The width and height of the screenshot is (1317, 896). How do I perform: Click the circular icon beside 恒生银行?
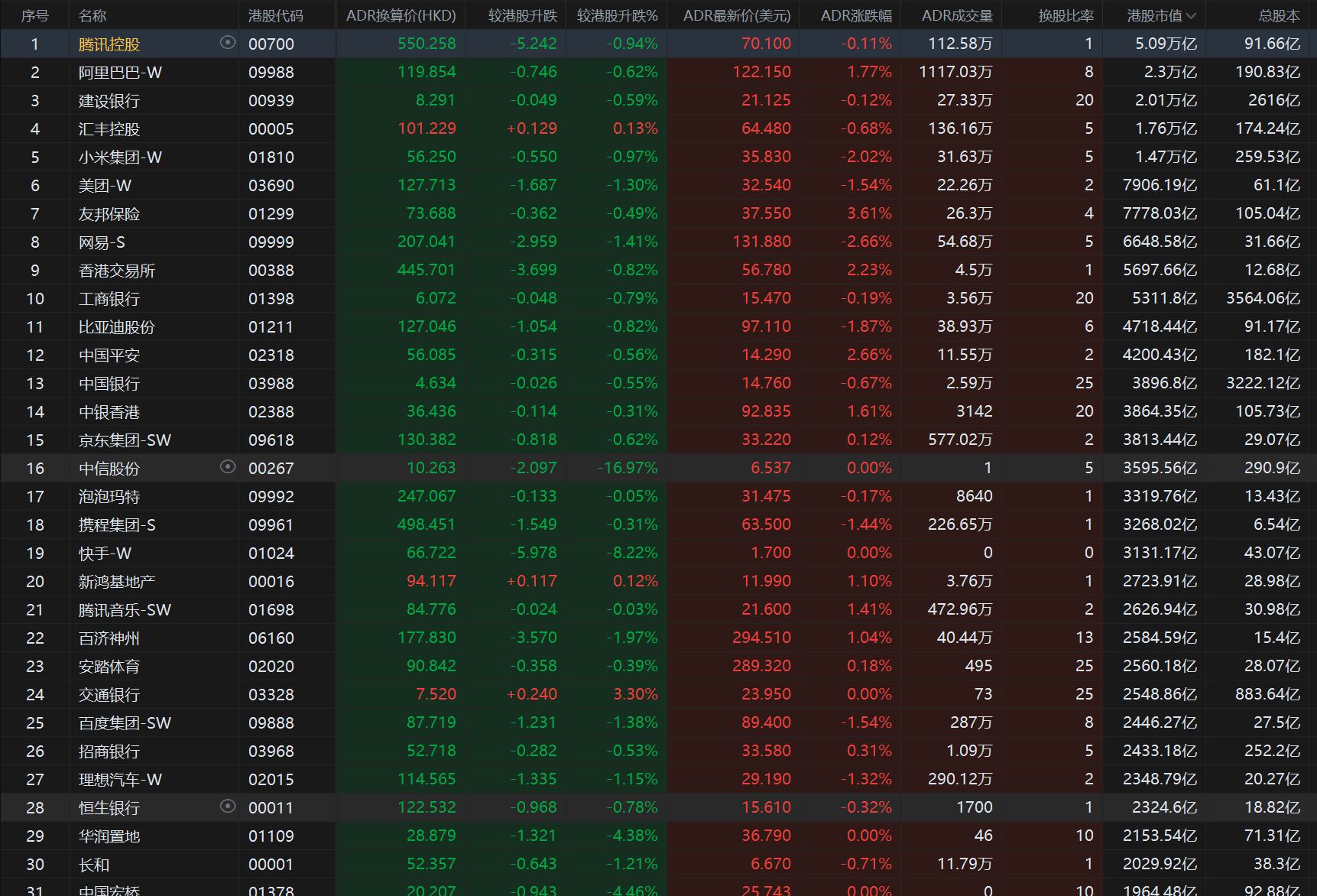point(227,806)
